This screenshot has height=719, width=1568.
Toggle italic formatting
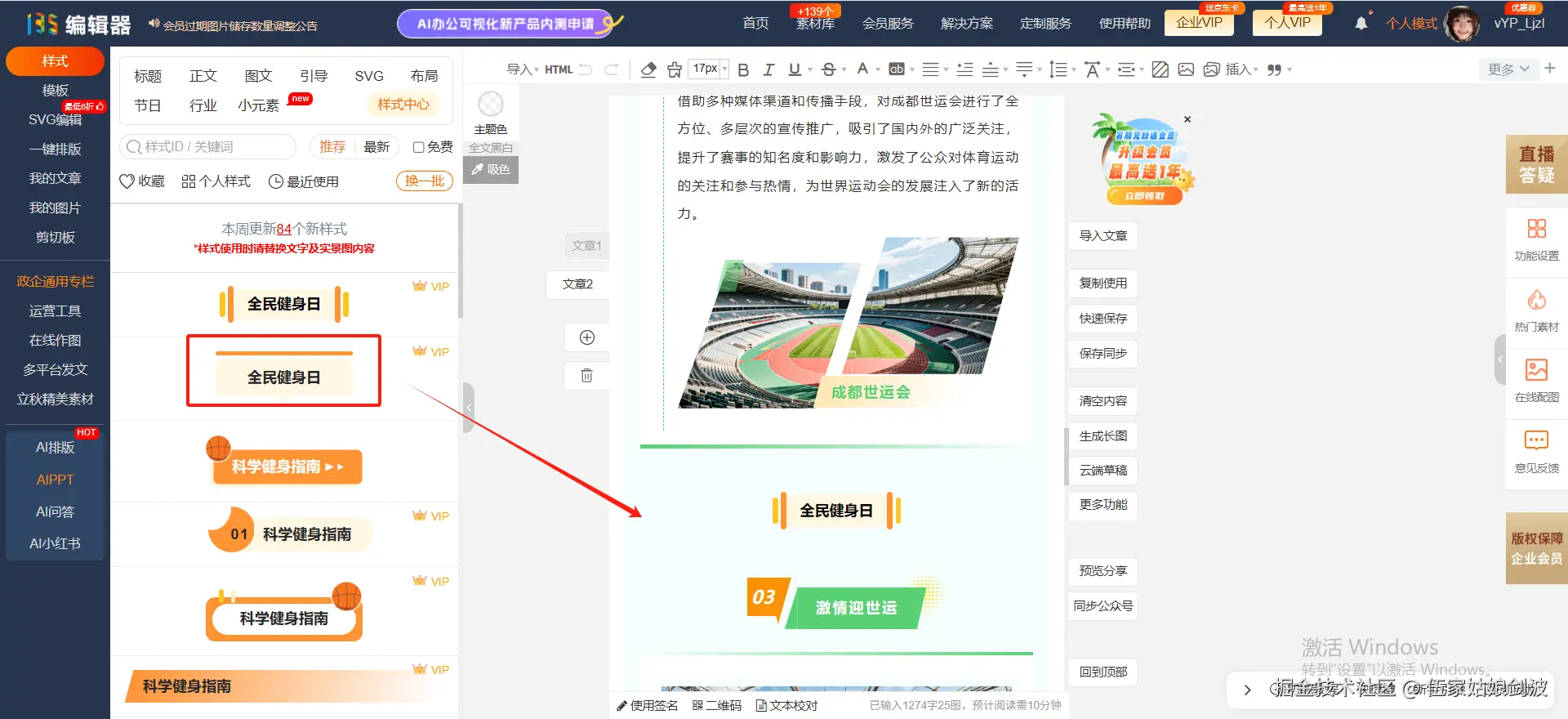coord(768,69)
